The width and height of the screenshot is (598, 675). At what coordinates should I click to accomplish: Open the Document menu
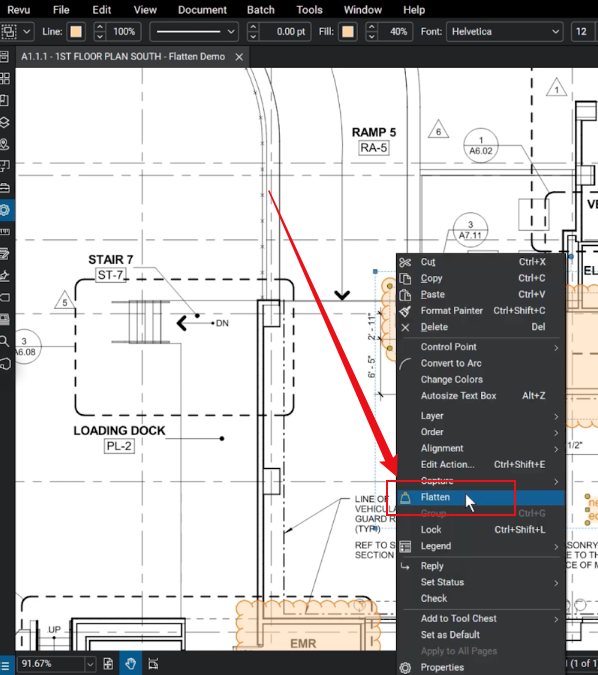point(202,9)
